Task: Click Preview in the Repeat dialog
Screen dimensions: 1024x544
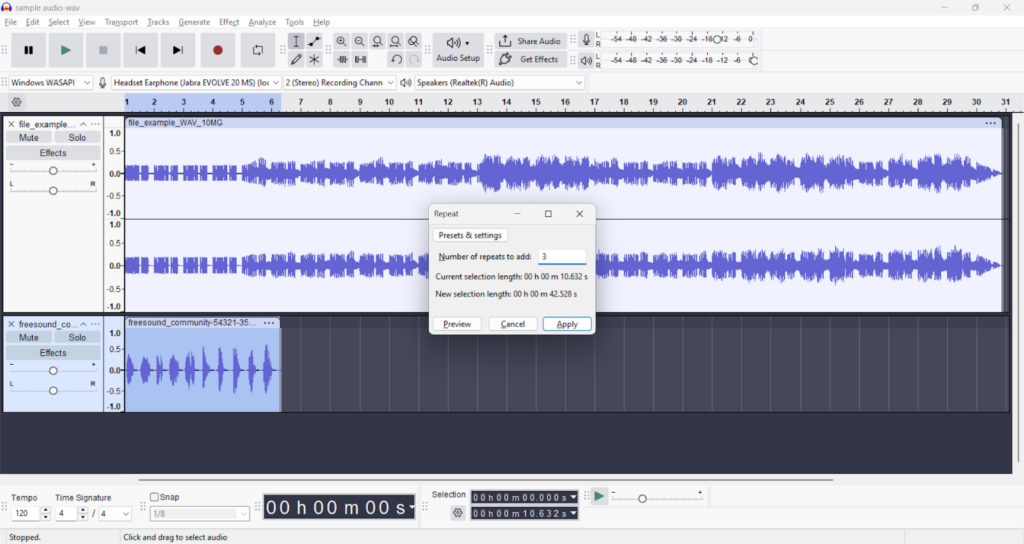Action: pos(457,324)
